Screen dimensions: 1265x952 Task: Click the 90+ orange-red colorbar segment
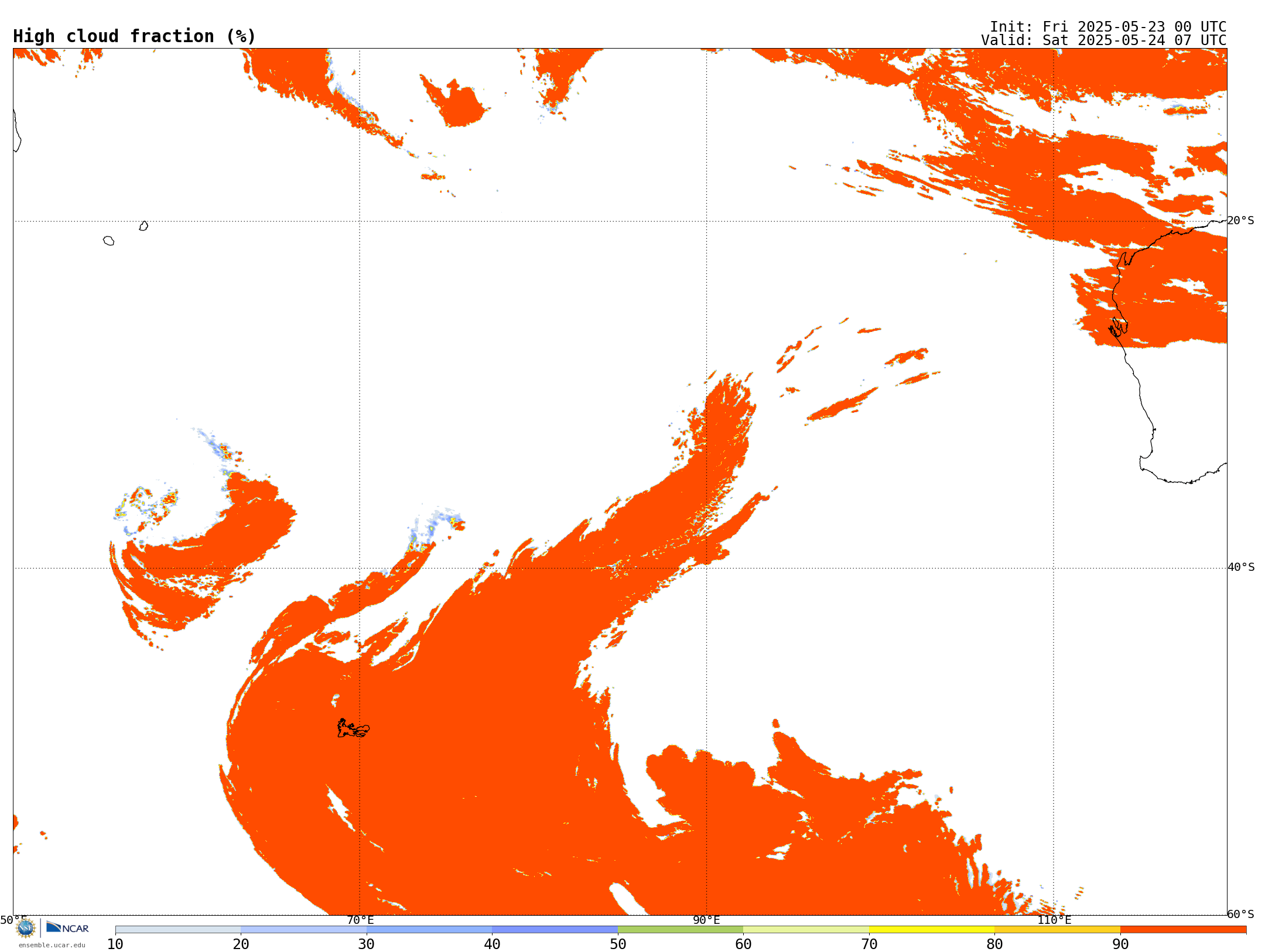click(1183, 930)
